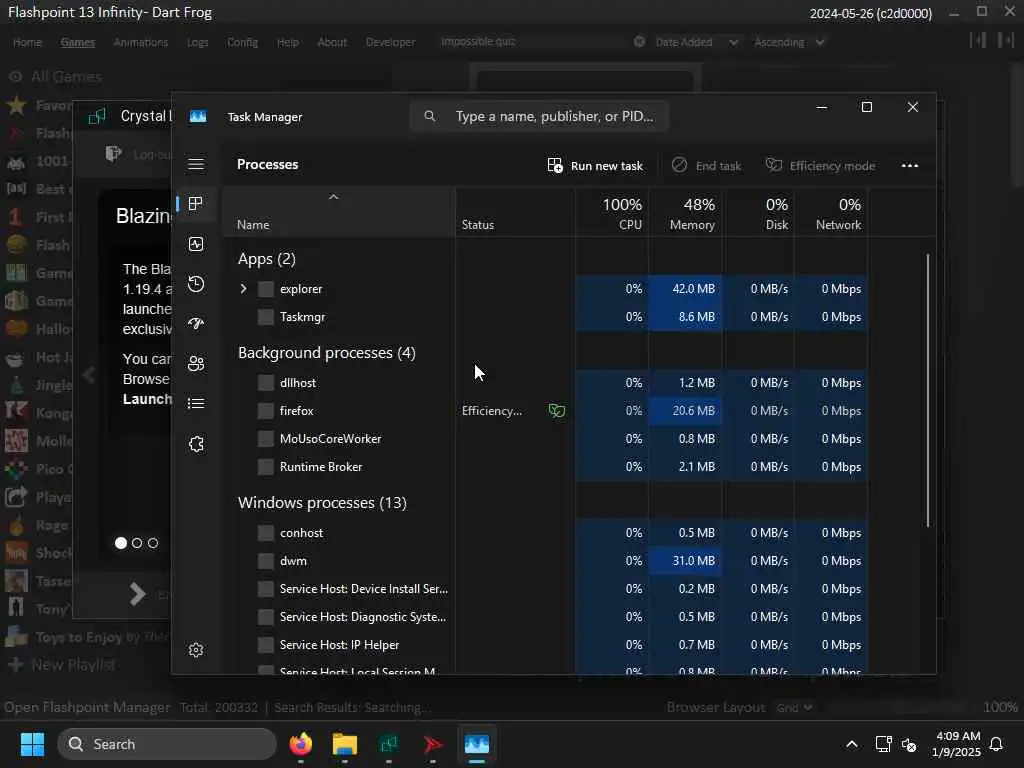Screen dimensions: 1024x768
Task: Open Task Manager settings gear
Action: [196, 650]
